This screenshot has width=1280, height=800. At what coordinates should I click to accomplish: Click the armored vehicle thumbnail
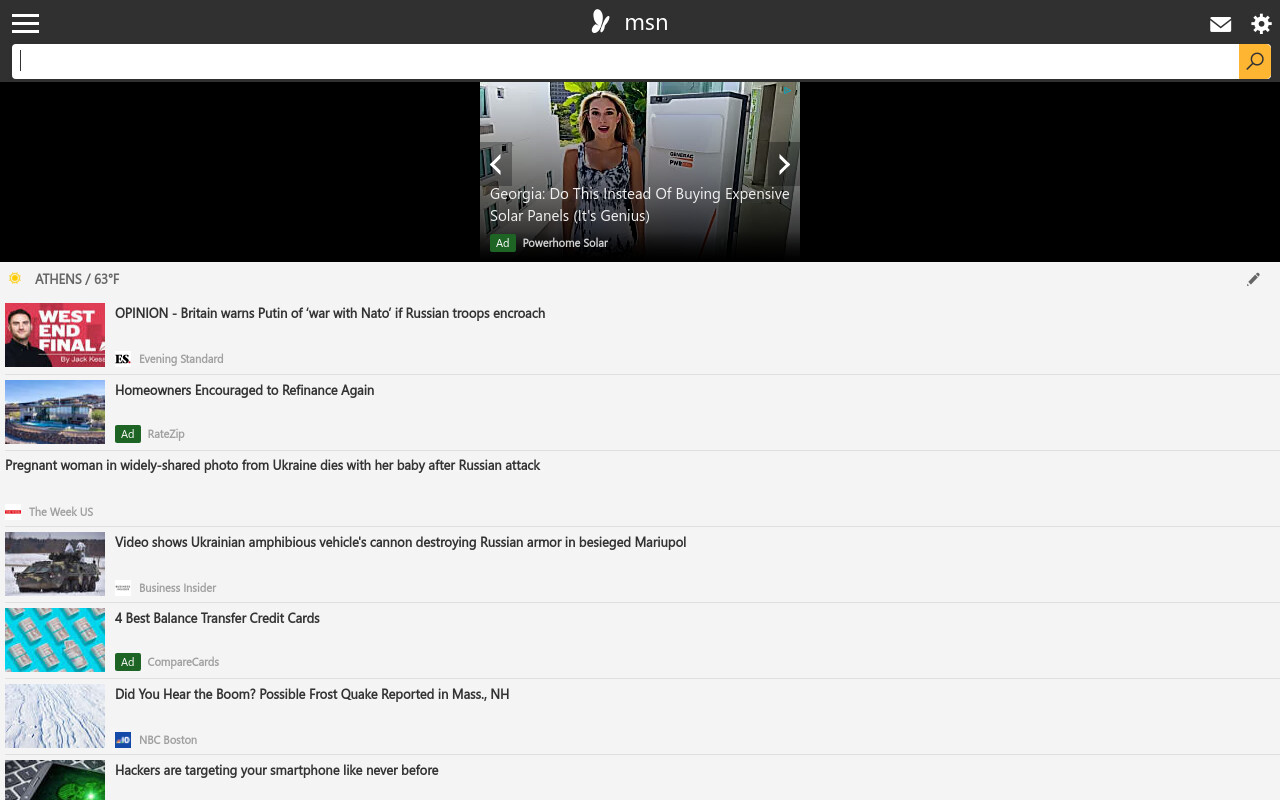[x=55, y=564]
